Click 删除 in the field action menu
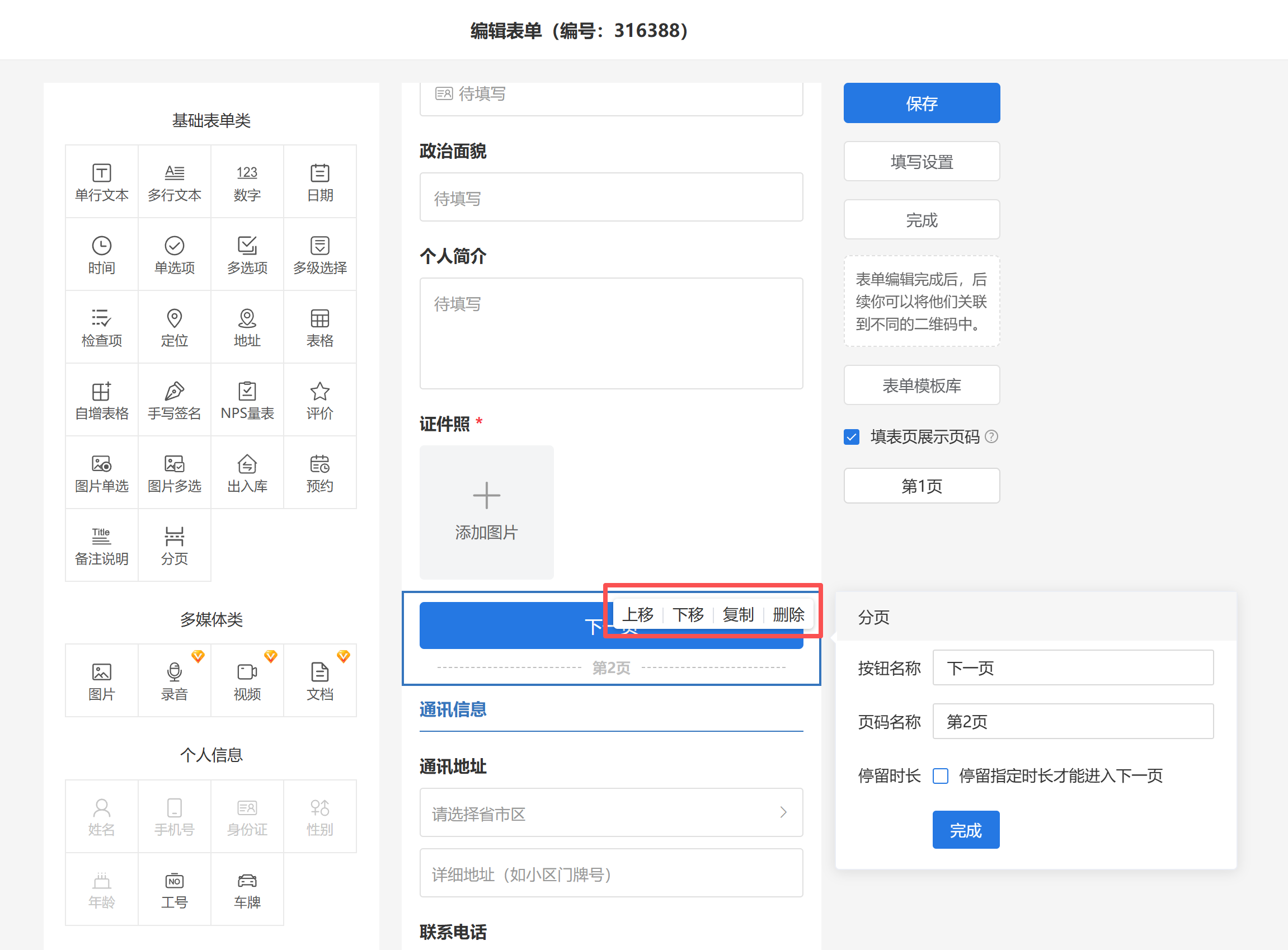The height and width of the screenshot is (950, 1288). 788,615
